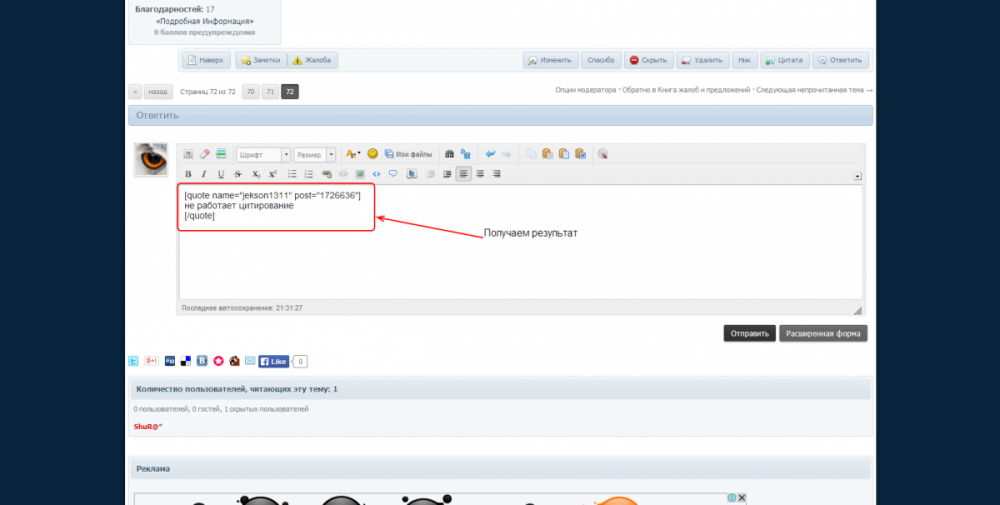Toggle underline text formatting

point(221,174)
